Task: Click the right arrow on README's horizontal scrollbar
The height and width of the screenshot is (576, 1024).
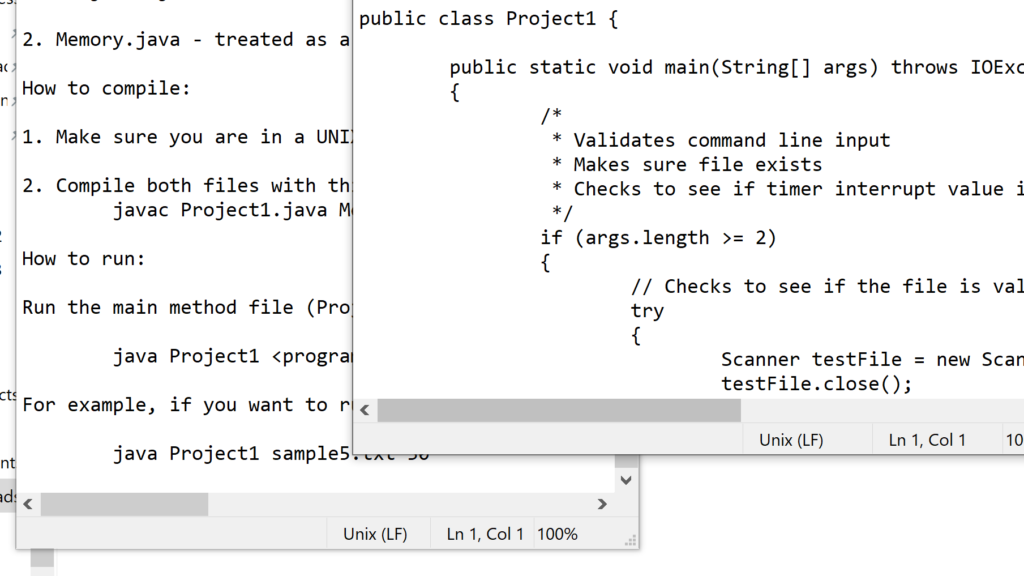Action: 603,504
